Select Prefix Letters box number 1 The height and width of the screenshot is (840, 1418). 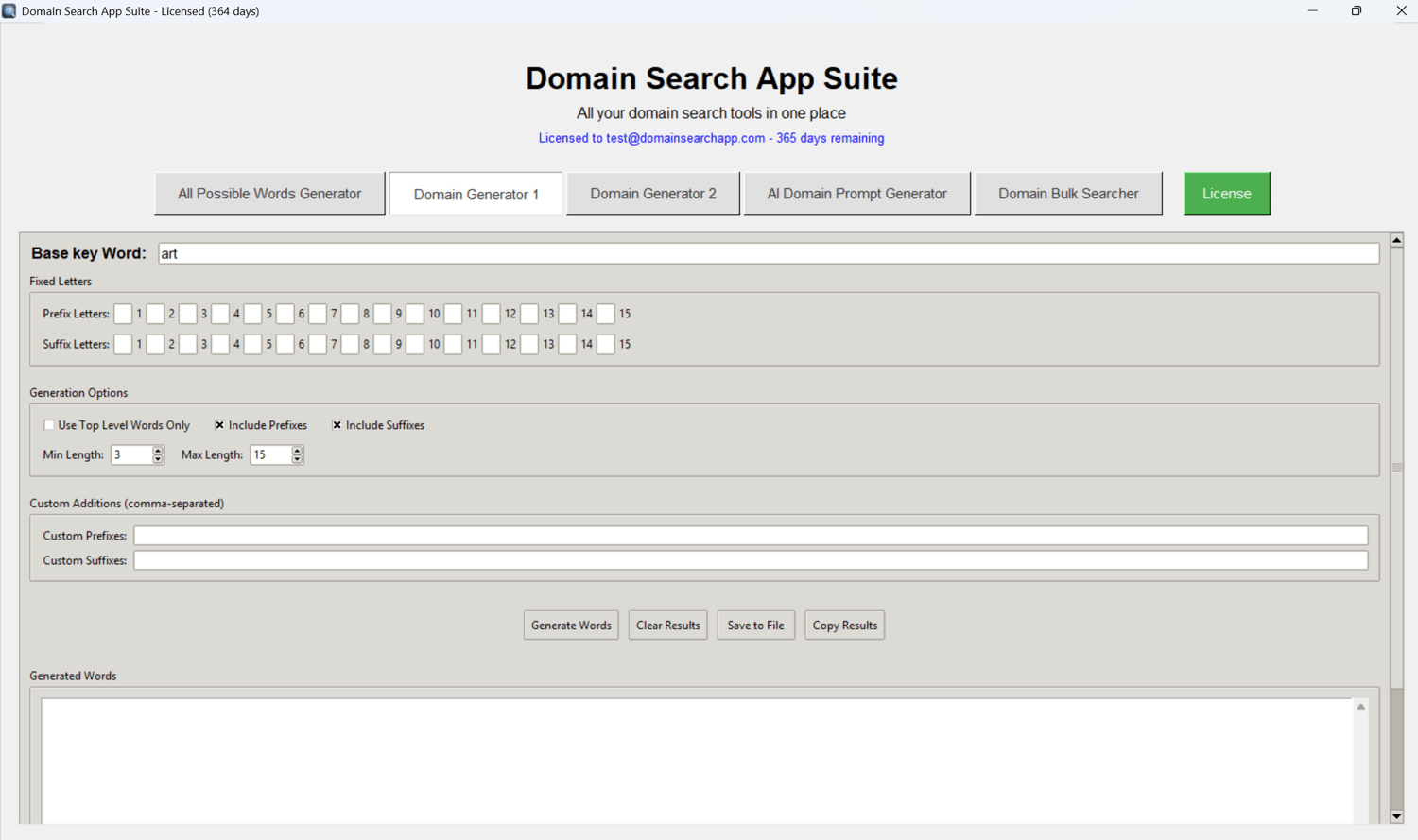coord(123,314)
